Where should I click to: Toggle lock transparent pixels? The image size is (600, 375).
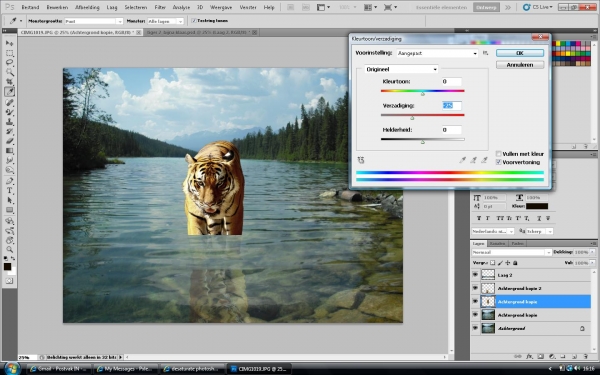click(492, 263)
